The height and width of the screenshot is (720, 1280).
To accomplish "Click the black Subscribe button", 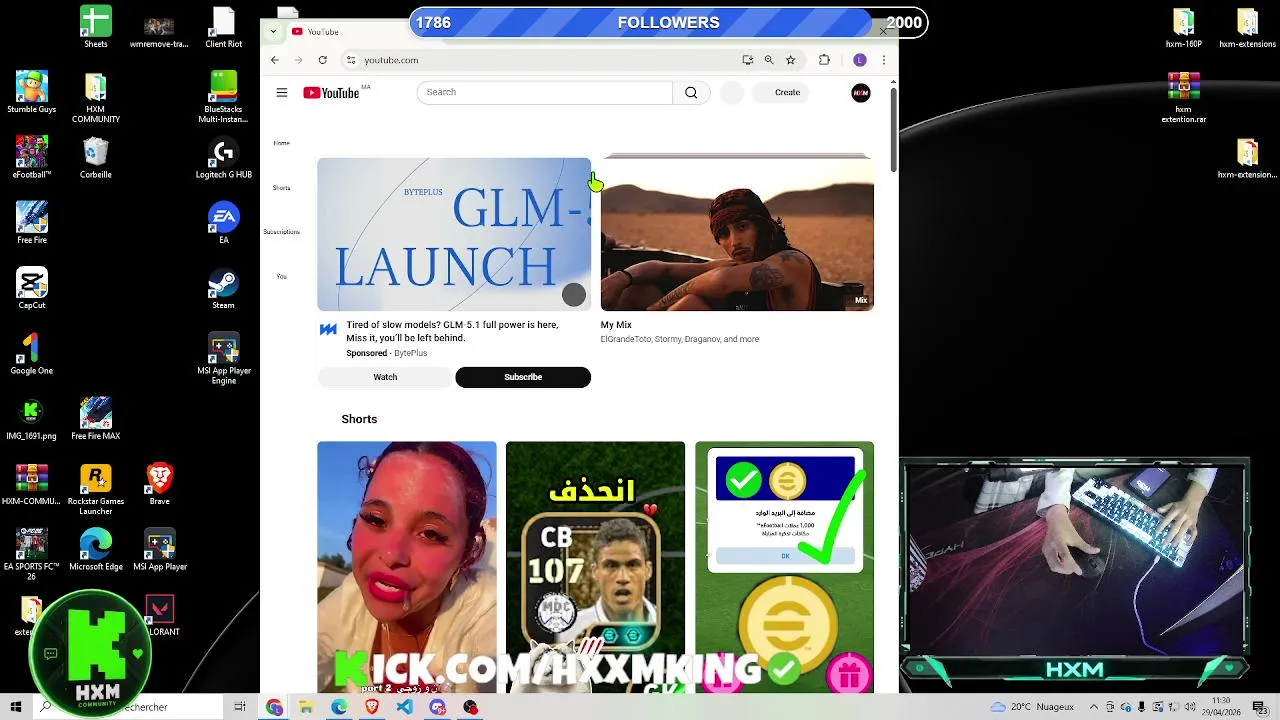I will (x=523, y=377).
